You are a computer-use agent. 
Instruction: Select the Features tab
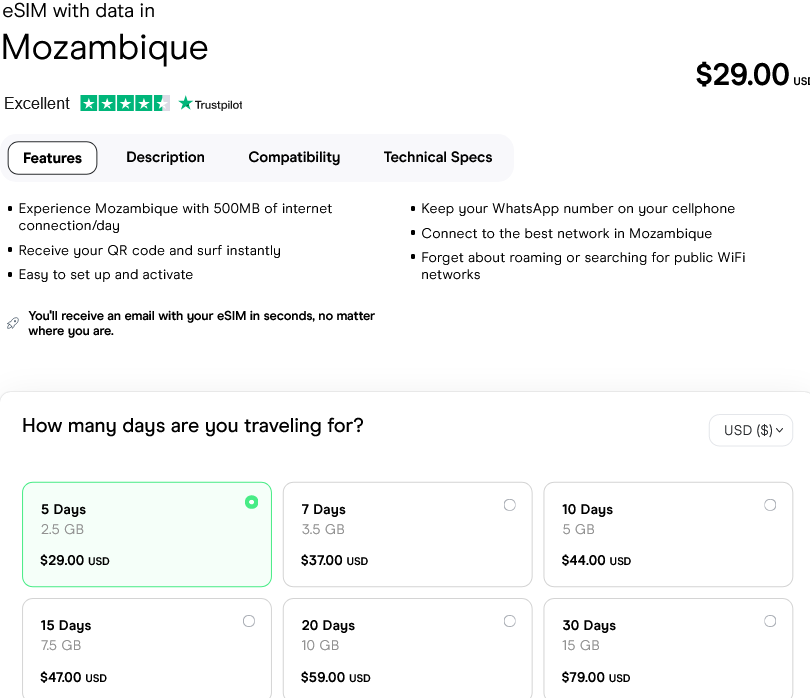52,157
